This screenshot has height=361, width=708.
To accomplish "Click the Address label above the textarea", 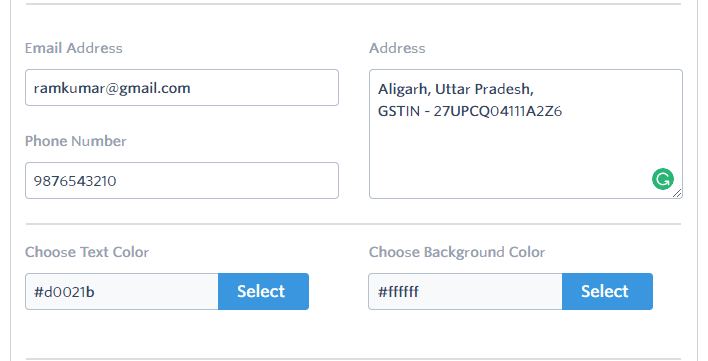I will [x=397, y=48].
